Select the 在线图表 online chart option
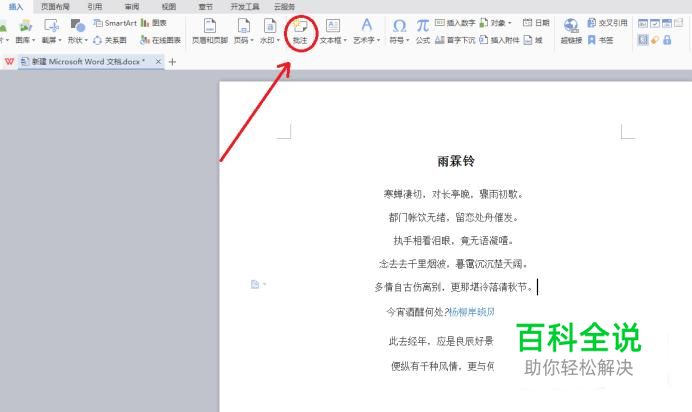 [161, 40]
